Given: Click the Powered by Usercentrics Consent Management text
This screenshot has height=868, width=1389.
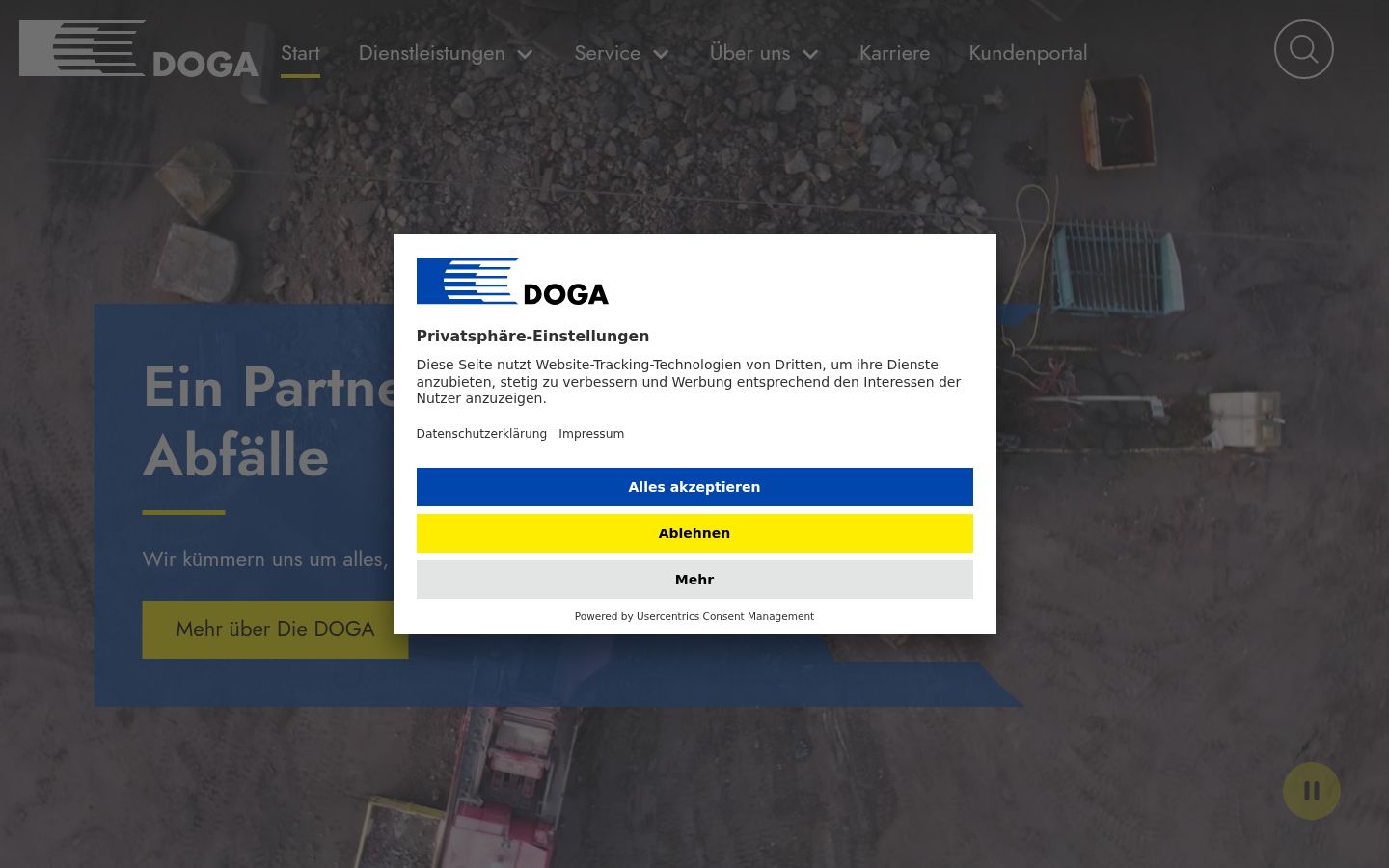Looking at the screenshot, I should tap(694, 616).
